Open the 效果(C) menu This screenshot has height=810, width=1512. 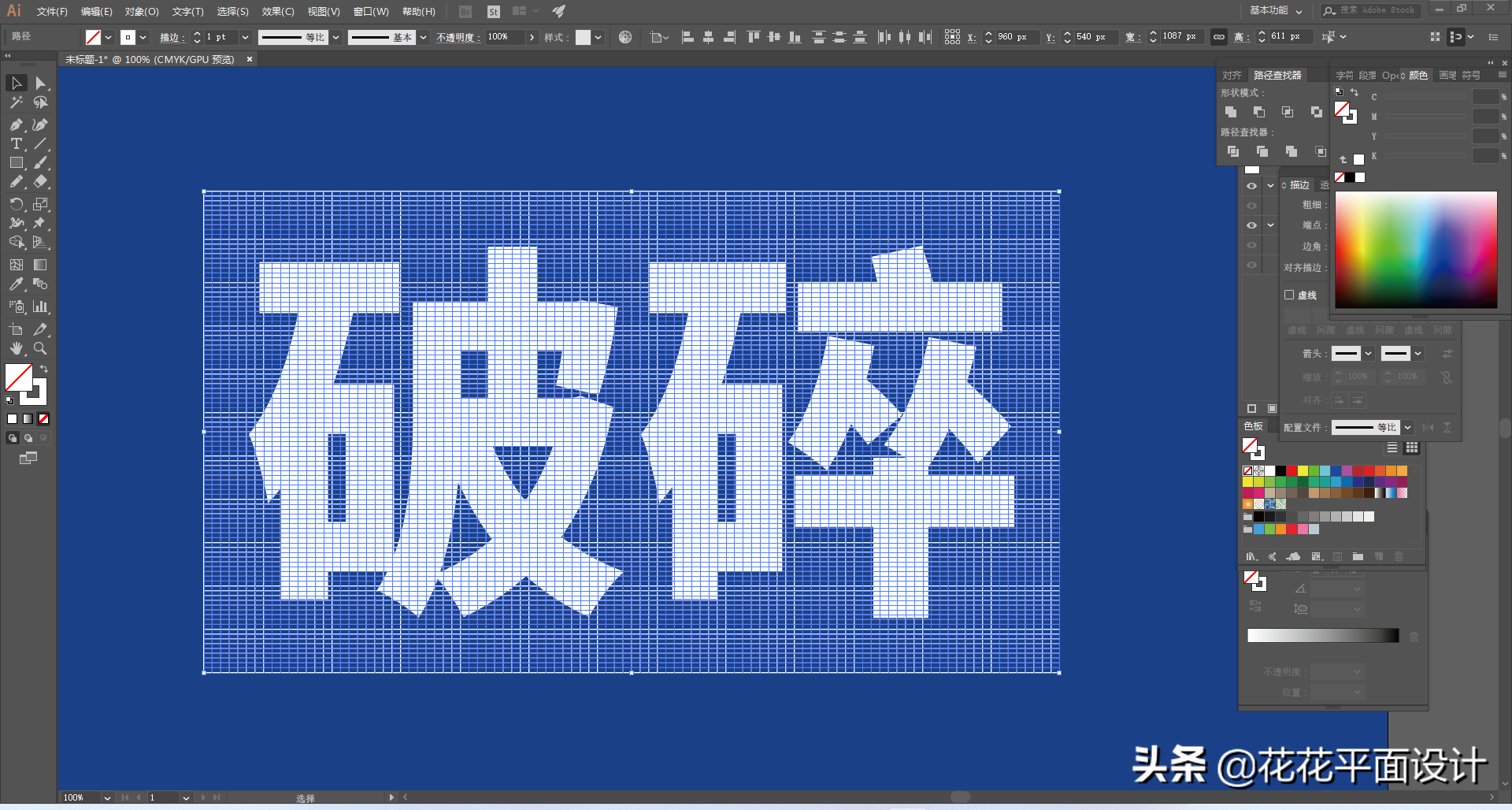[x=278, y=12]
